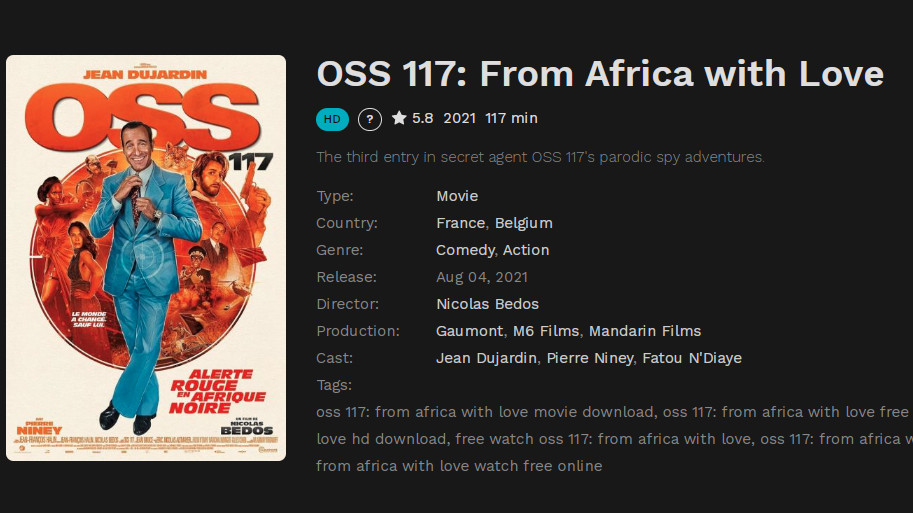The width and height of the screenshot is (913, 513).
Task: View cast member Jean Dujardin
Action: coord(486,358)
